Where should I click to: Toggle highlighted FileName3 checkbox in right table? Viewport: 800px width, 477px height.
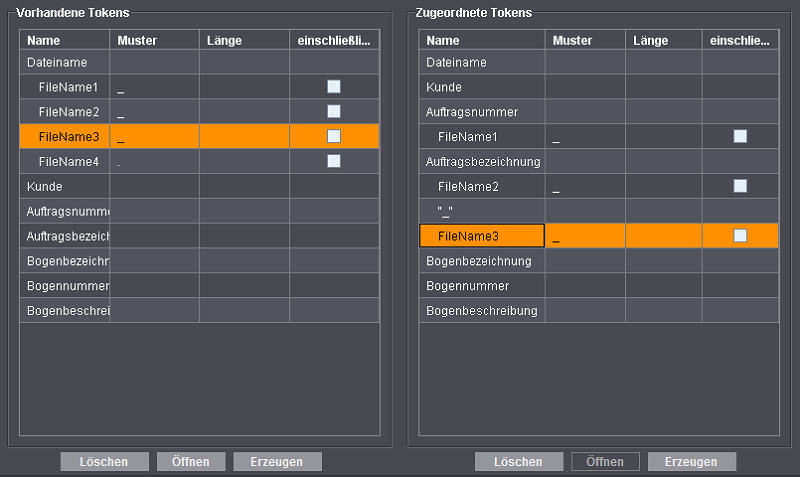click(740, 236)
